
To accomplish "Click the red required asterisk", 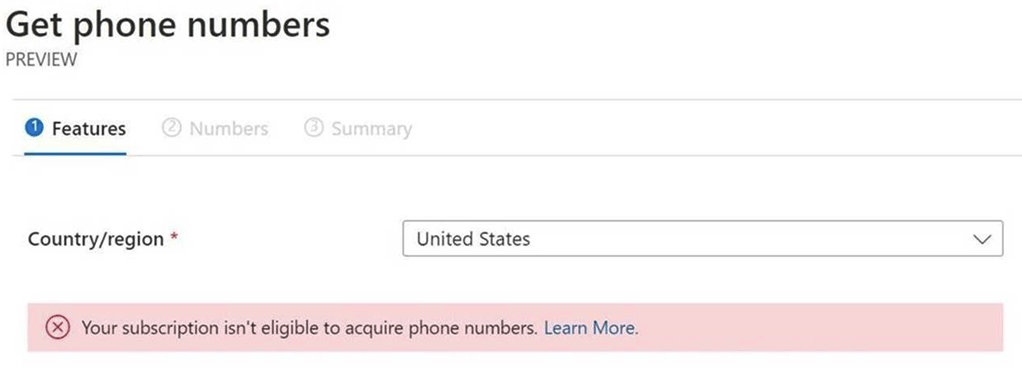I will point(174,237).
